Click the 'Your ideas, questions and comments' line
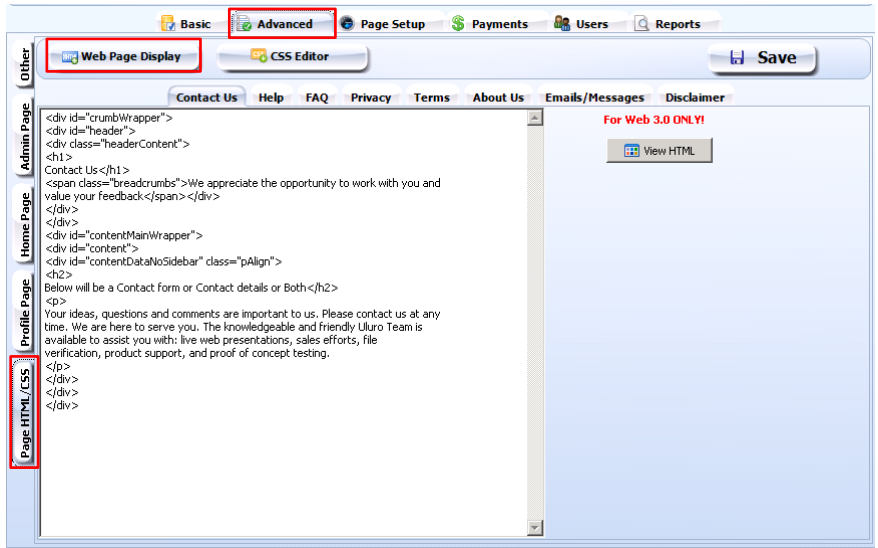This screenshot has height=548, width=878. click(242, 313)
